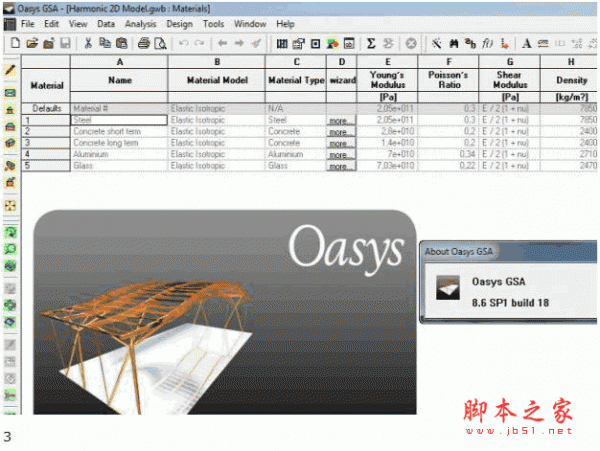Open Print Preview from toolbar

point(160,43)
